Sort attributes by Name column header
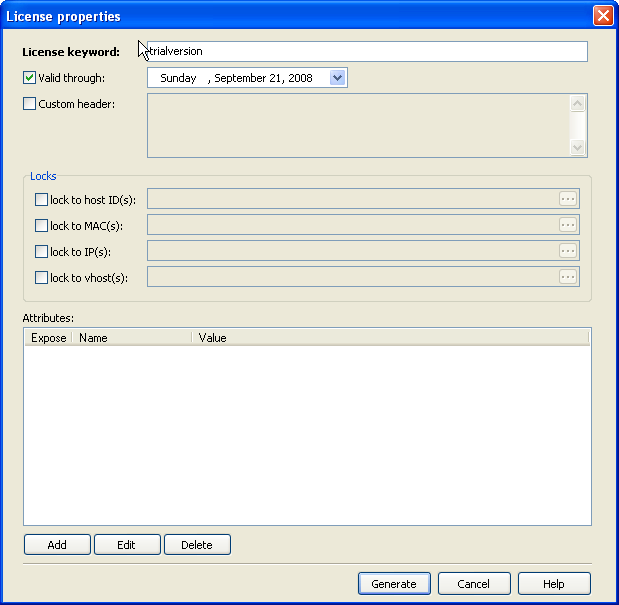 pos(130,338)
